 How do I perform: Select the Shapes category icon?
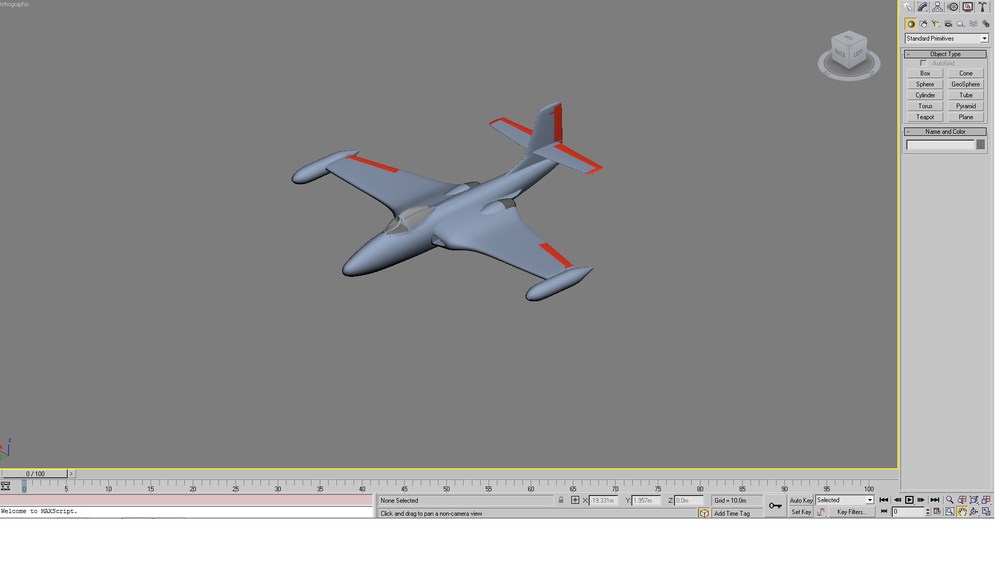pos(923,24)
